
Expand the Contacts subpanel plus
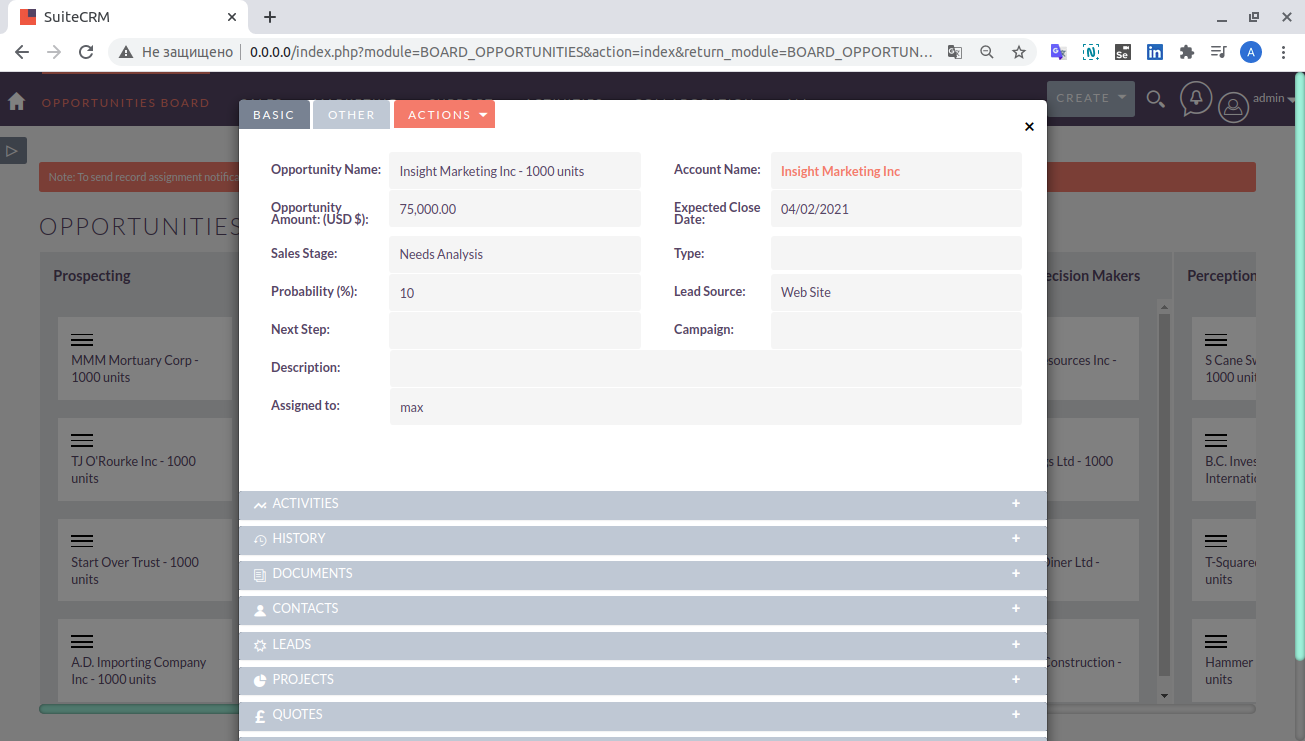point(1016,609)
